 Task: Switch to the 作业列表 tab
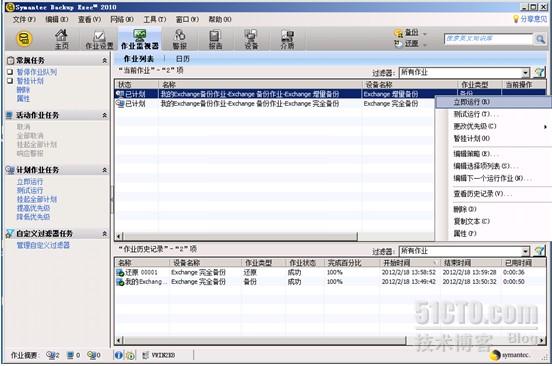click(x=139, y=59)
